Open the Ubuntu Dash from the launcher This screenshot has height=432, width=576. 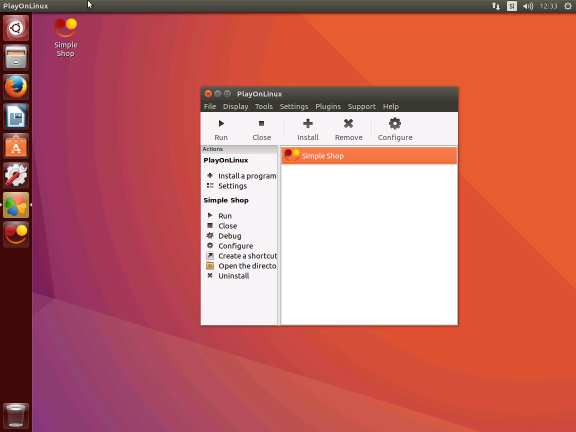pyautogui.click(x=16, y=28)
